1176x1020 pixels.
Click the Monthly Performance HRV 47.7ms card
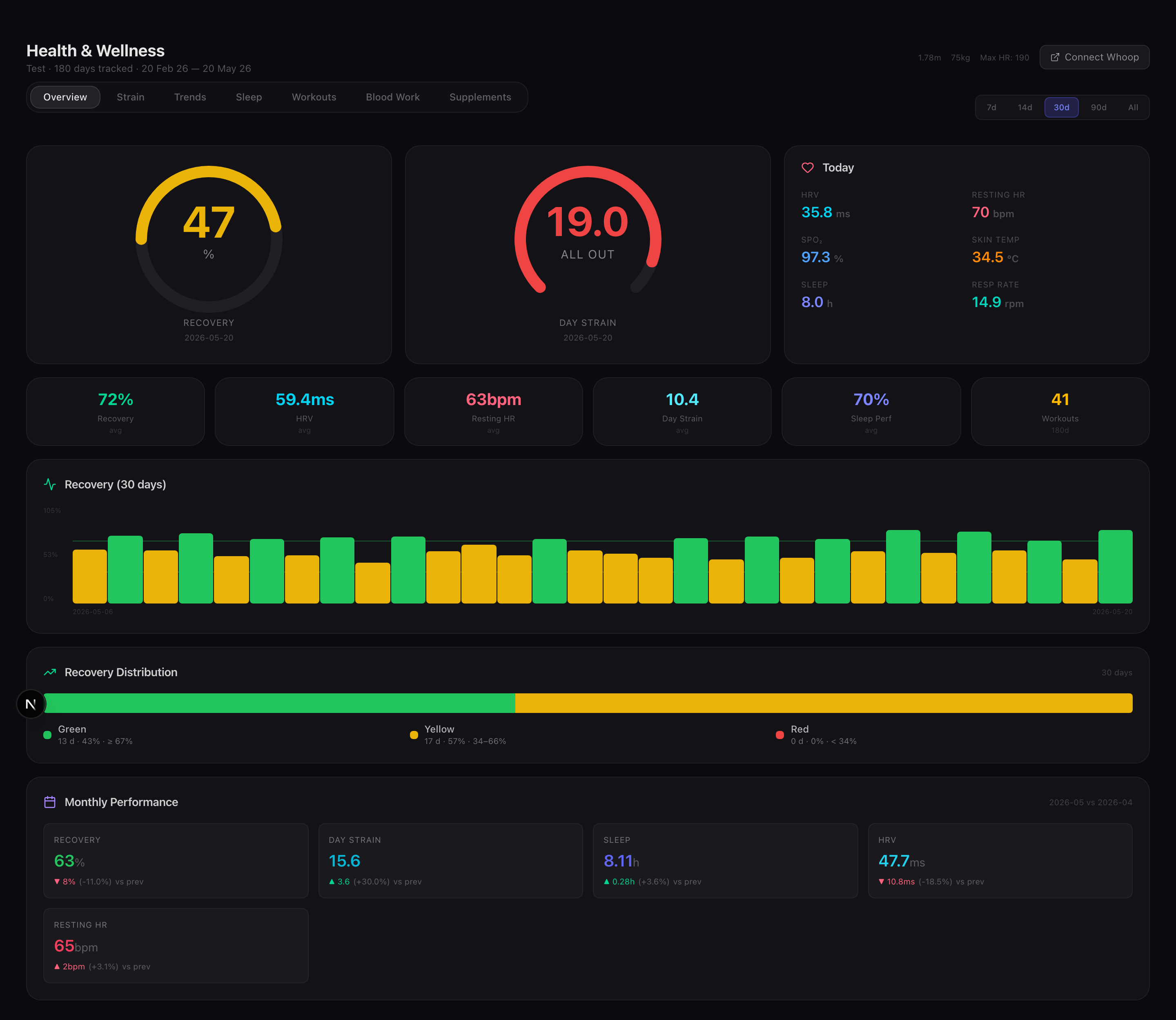point(1000,861)
